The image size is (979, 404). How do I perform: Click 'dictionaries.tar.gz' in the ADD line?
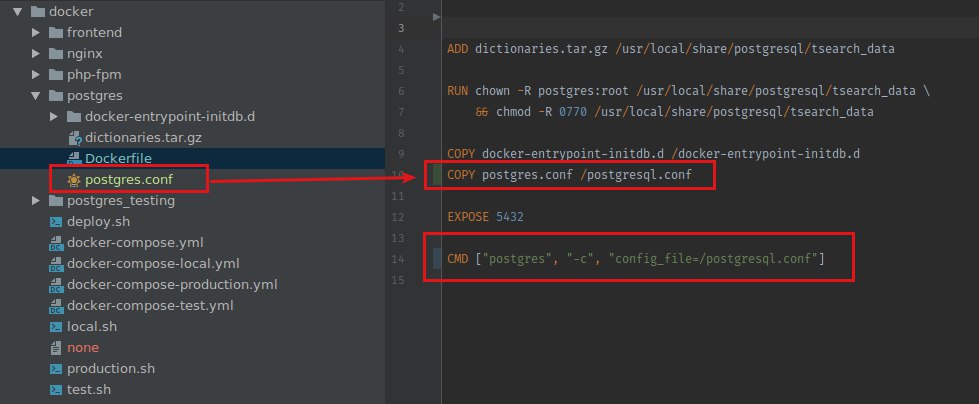[541, 49]
